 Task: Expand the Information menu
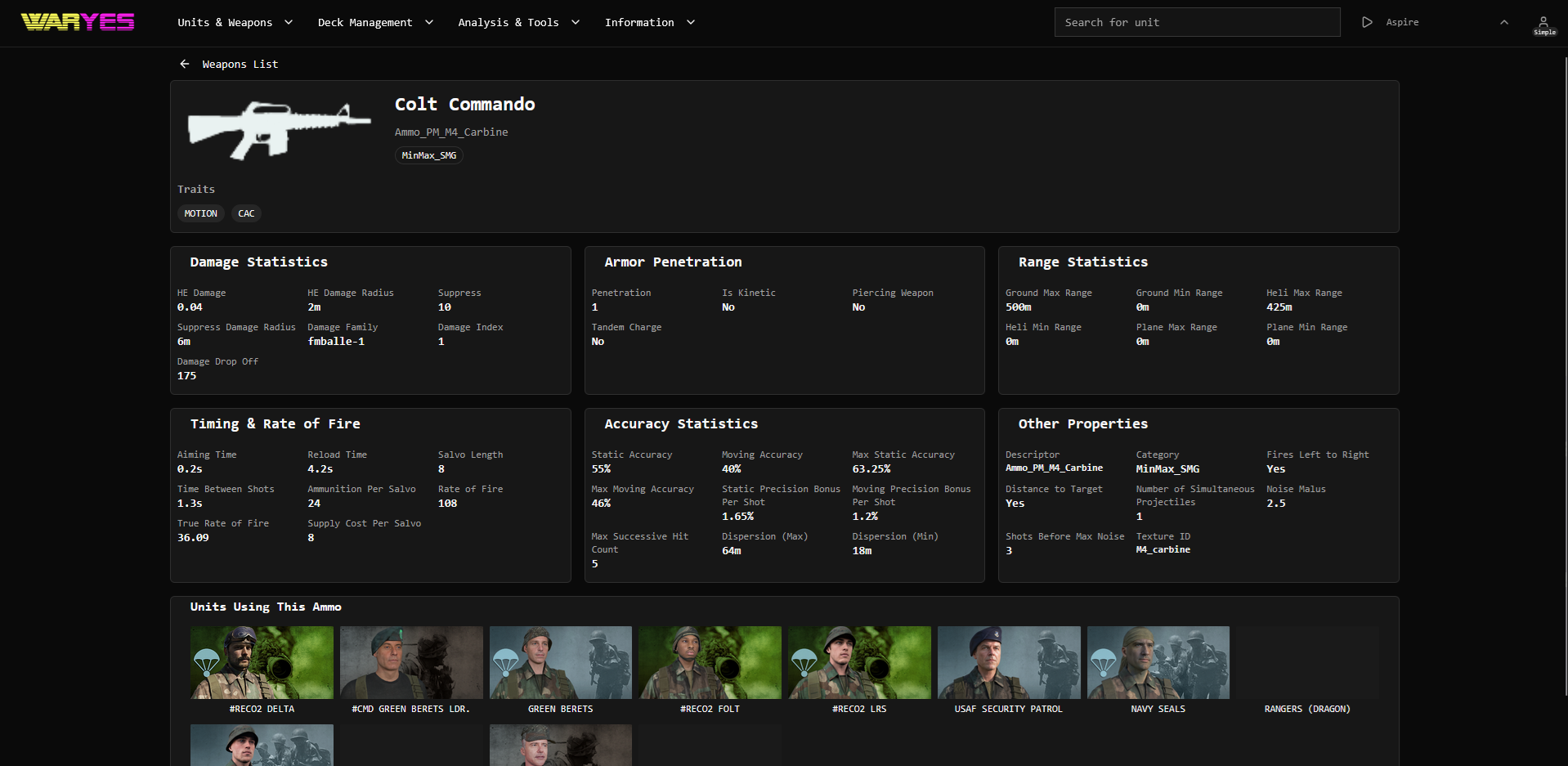(648, 22)
